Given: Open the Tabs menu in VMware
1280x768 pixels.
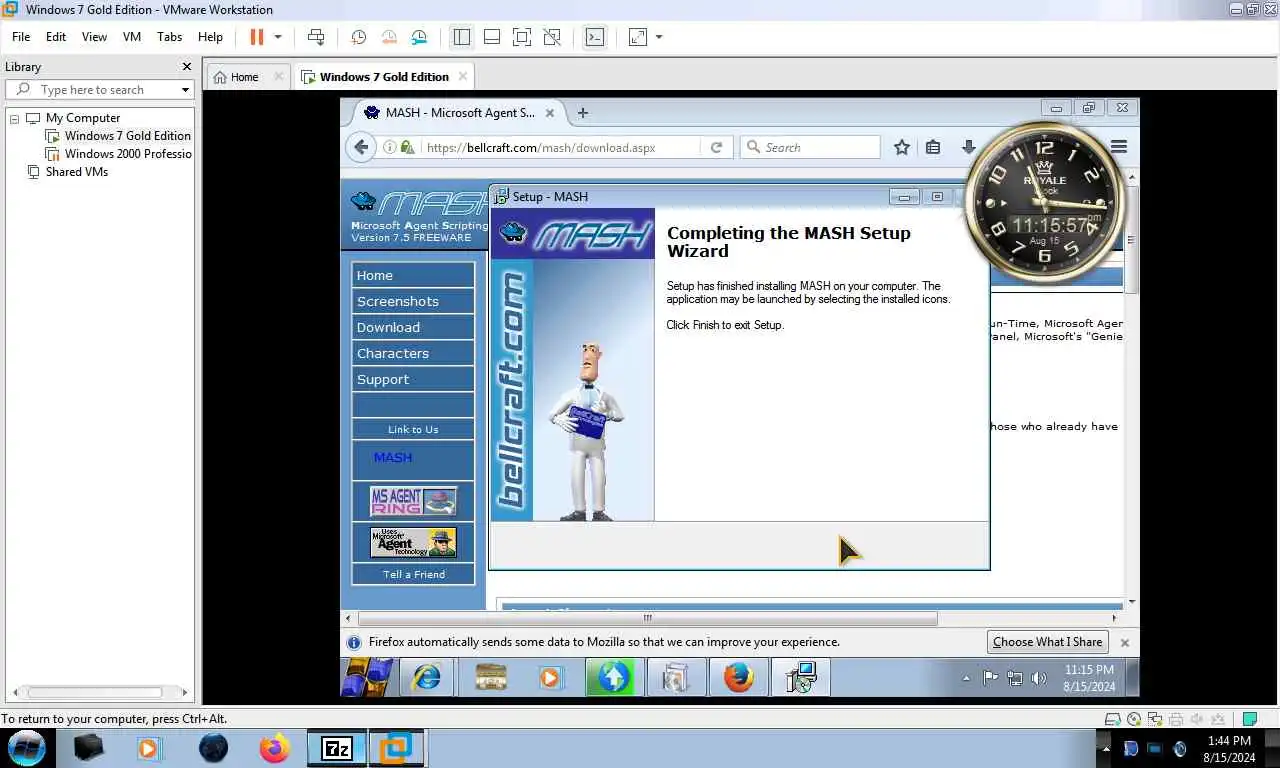Looking at the screenshot, I should [x=170, y=36].
